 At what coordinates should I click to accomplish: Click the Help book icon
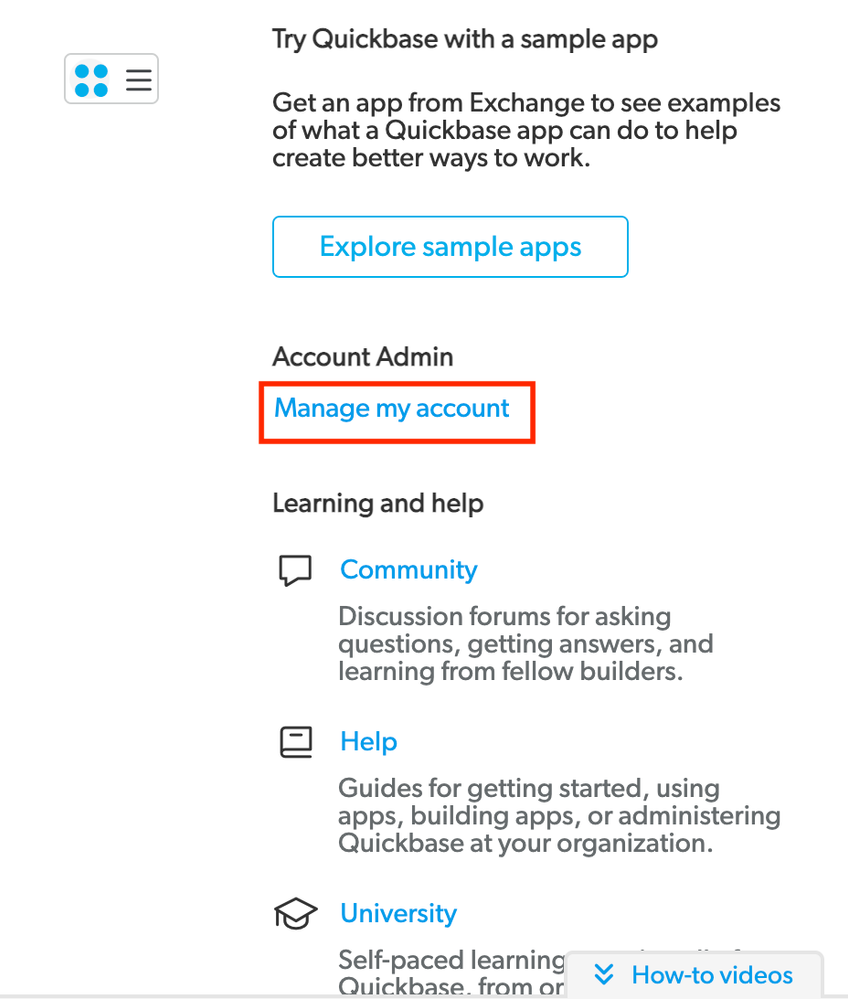[x=296, y=742]
